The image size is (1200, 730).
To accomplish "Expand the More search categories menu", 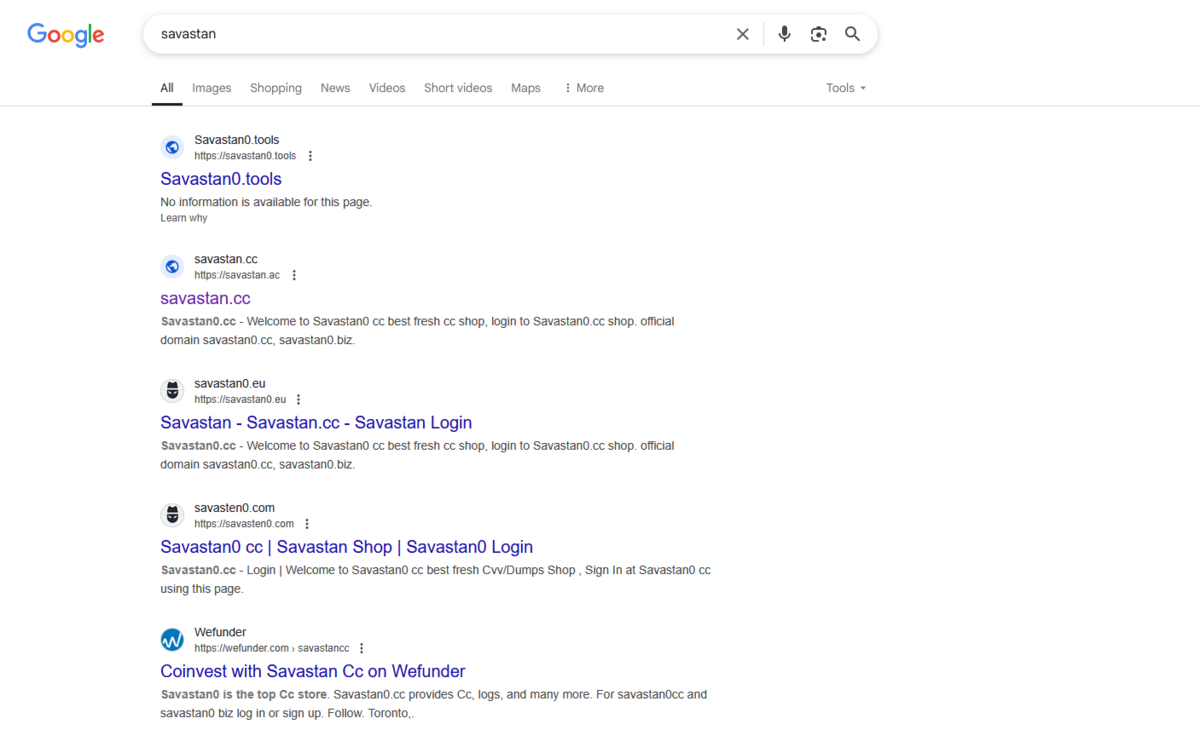I will tap(584, 88).
